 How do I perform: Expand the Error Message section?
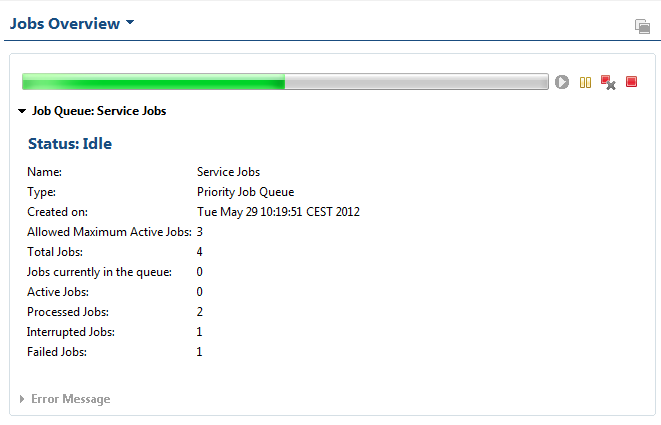pos(23,399)
